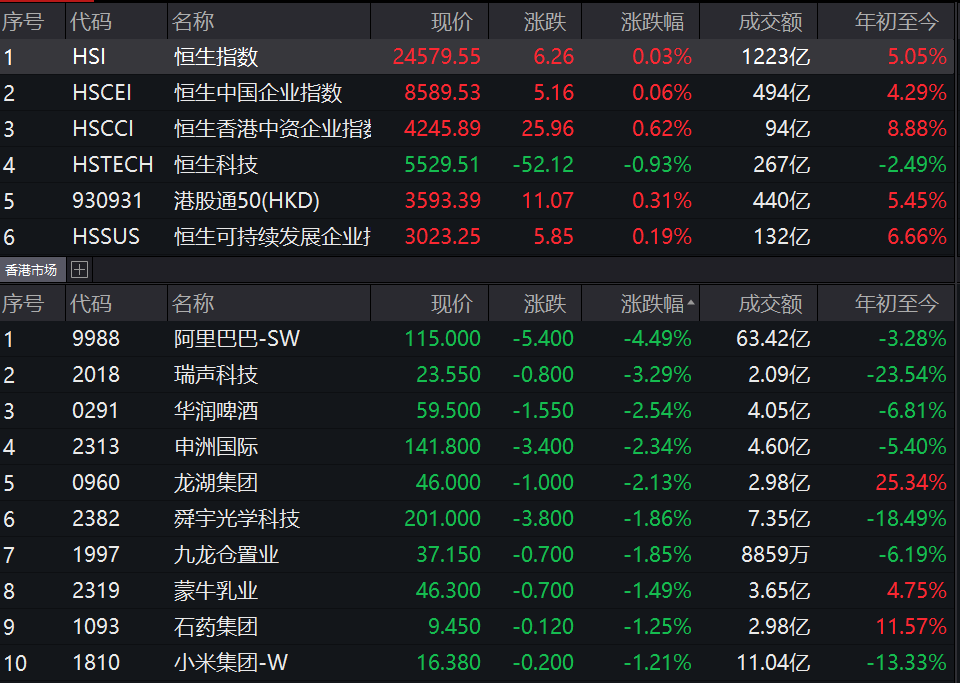Click the 涨跌 header in the lower table
Image resolution: width=960 pixels, height=683 pixels.
(x=545, y=303)
